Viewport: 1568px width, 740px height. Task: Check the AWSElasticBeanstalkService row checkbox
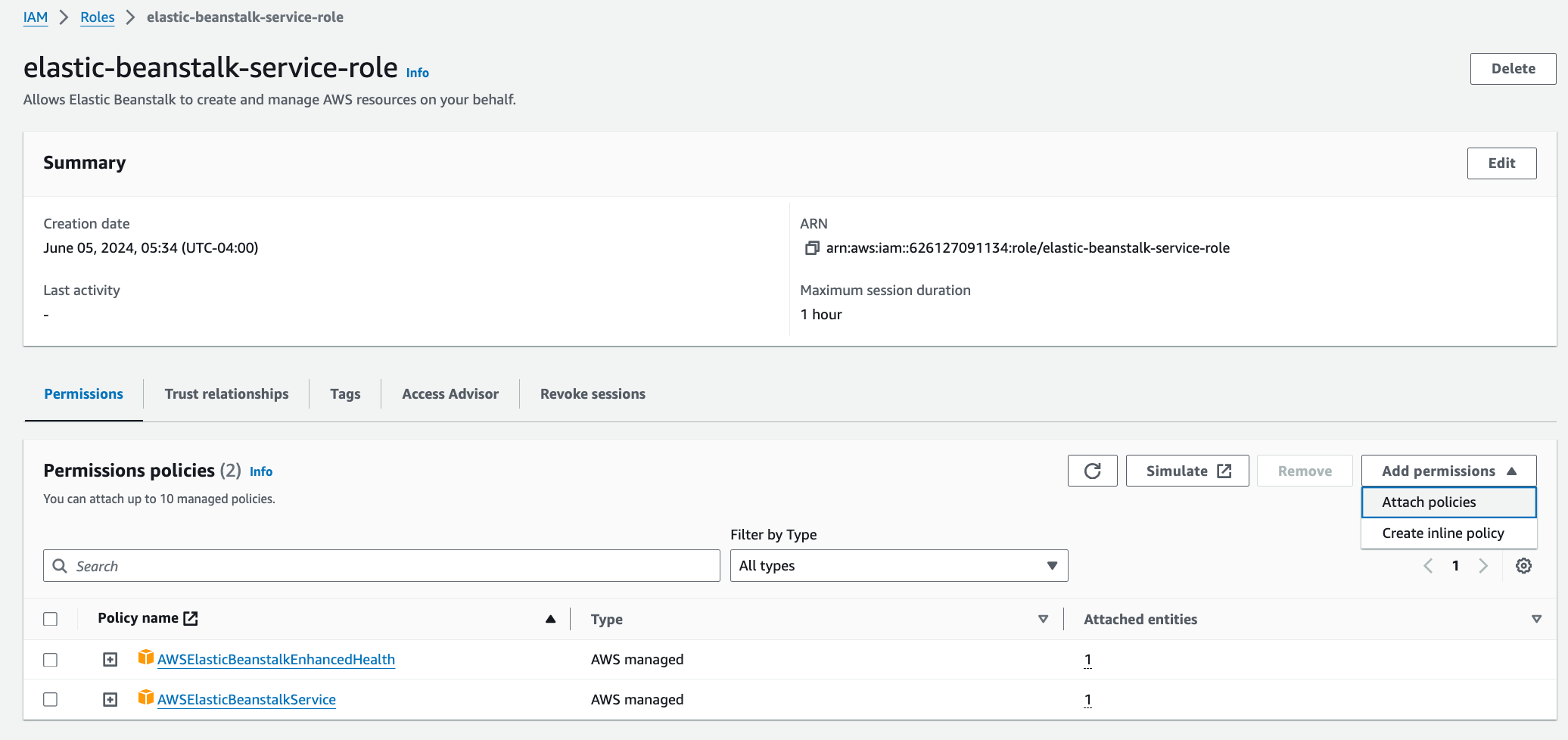pyautogui.click(x=51, y=700)
